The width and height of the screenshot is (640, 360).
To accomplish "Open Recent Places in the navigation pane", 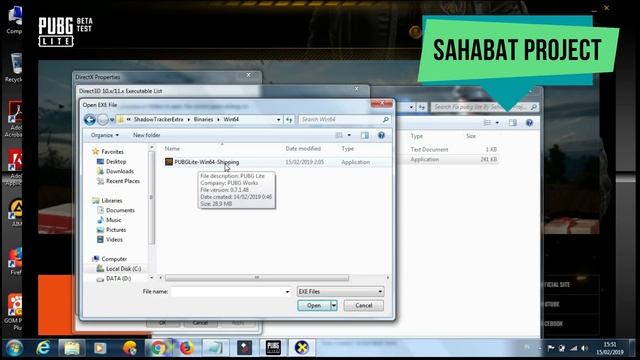I will [x=122, y=181].
